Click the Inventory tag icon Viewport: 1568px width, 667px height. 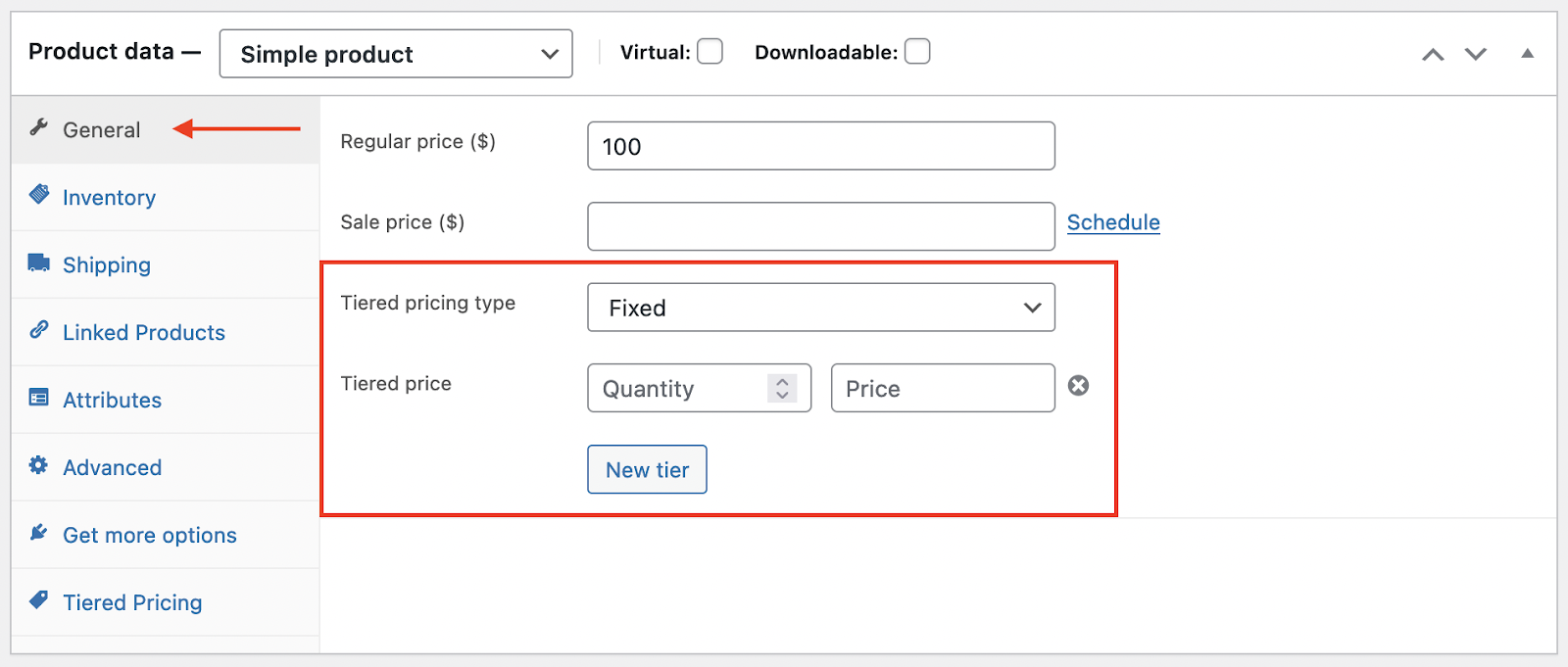click(39, 194)
